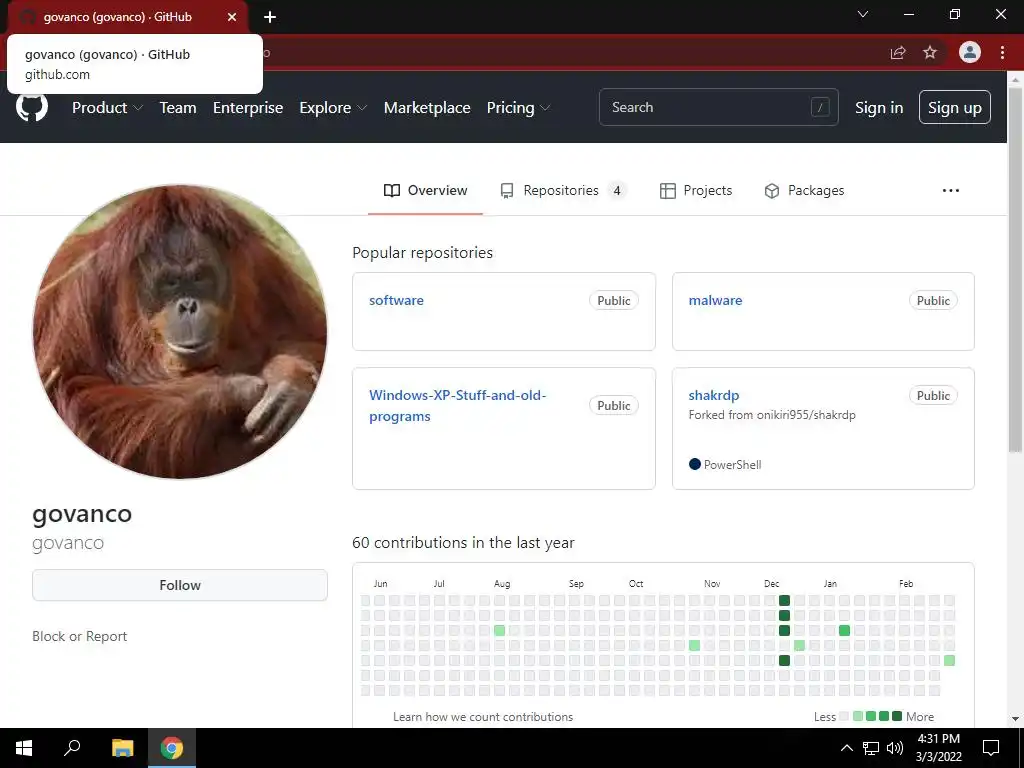Click Block or Report link

point(80,636)
